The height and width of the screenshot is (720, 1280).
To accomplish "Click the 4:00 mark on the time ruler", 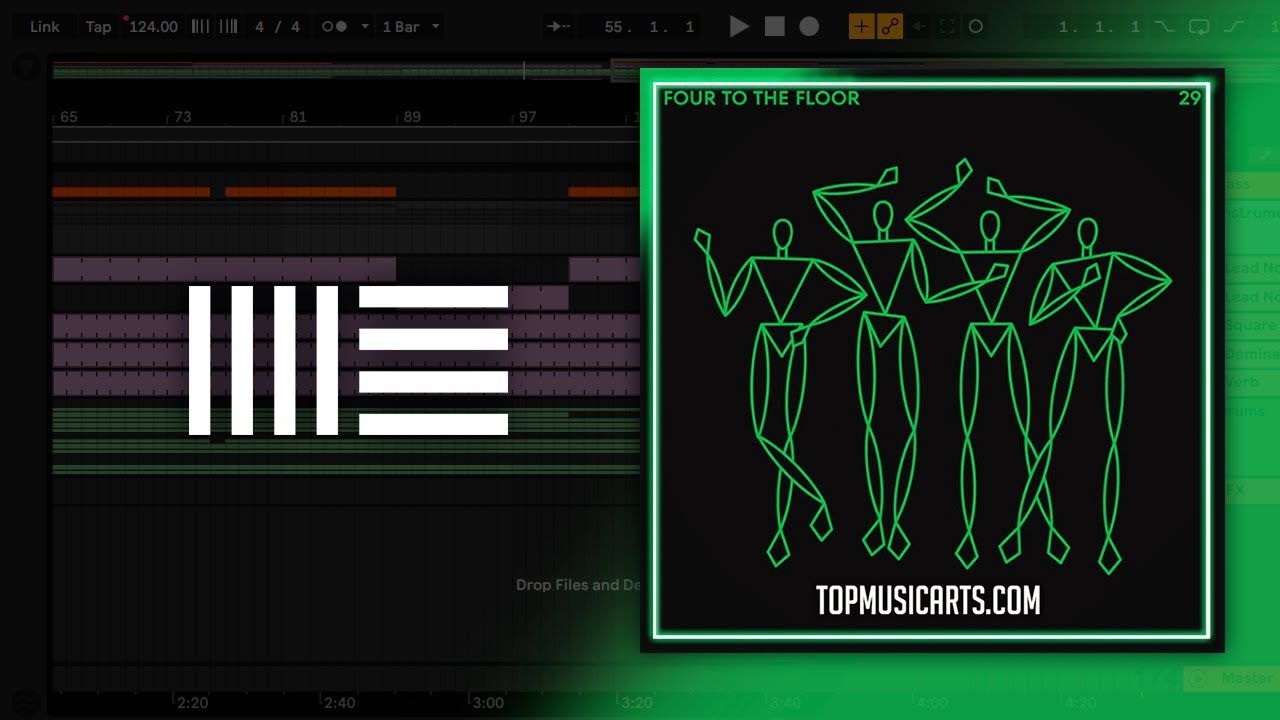I will tap(932, 703).
